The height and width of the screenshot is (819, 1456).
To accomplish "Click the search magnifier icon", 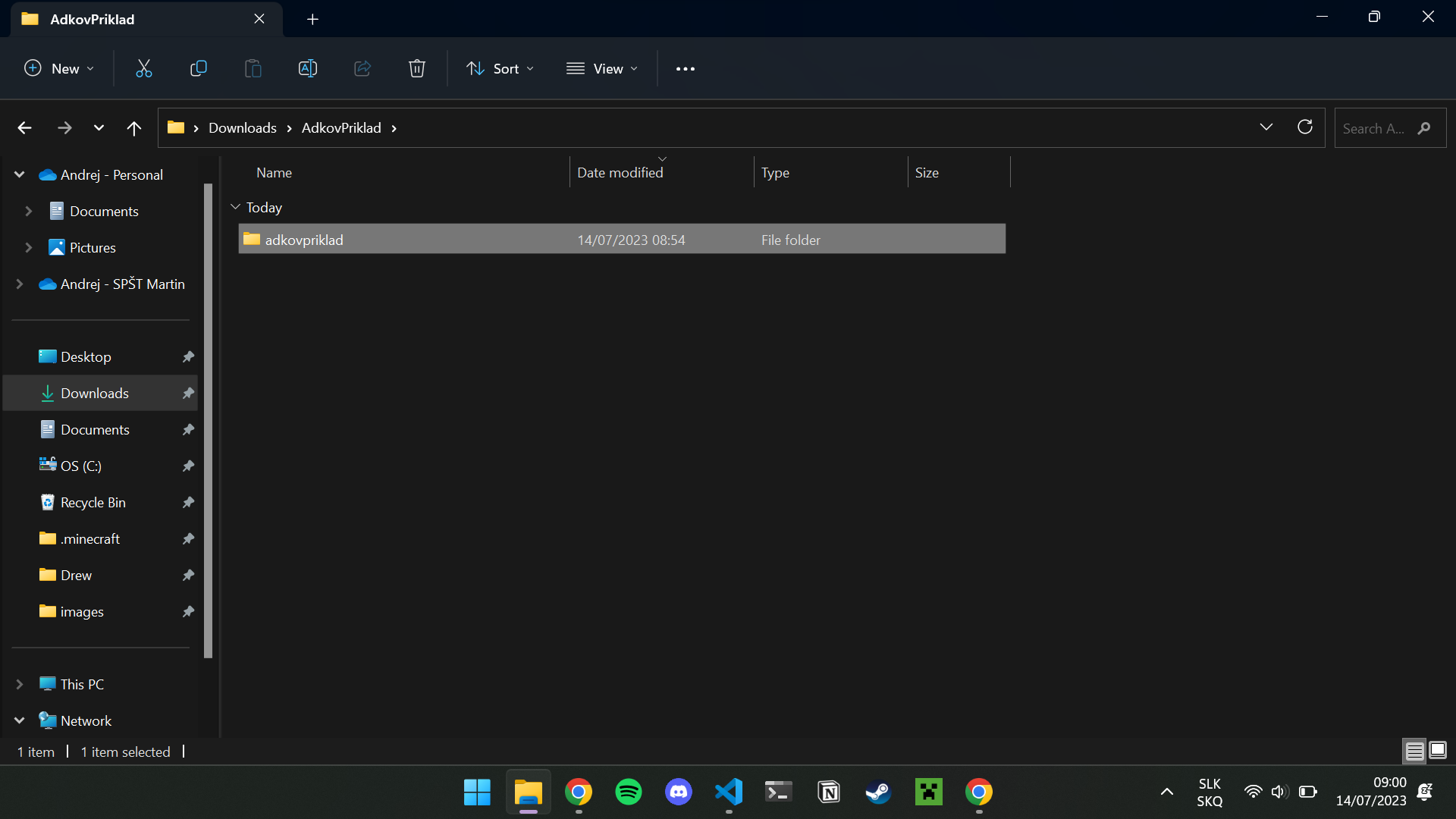I will [1424, 128].
